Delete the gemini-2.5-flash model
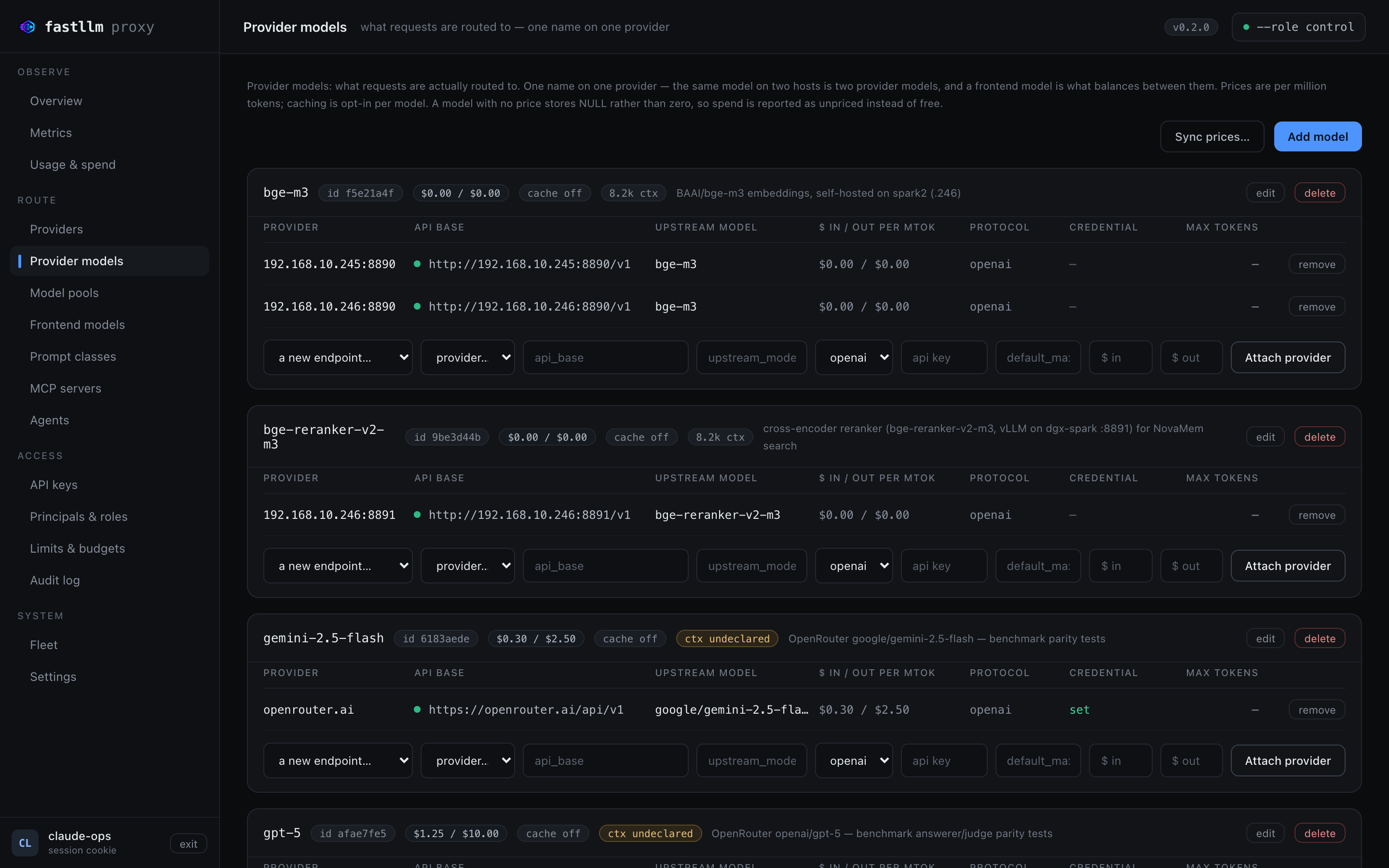1389x868 pixels. 1320,638
